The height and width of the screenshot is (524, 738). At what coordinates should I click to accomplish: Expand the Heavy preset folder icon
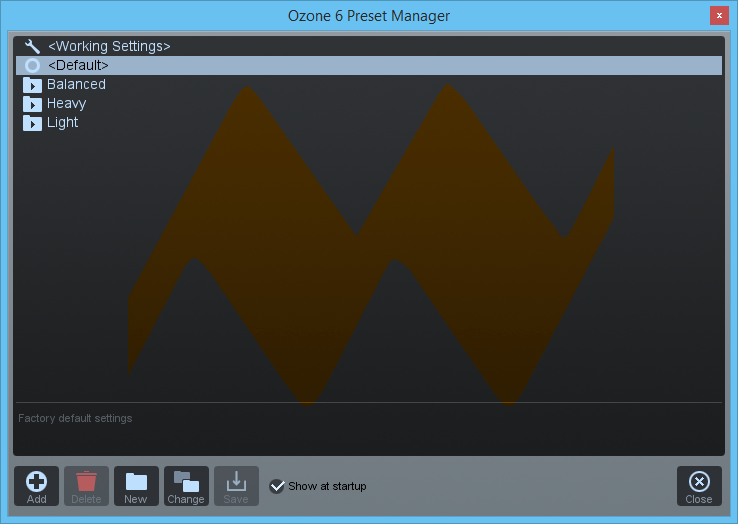[x=32, y=104]
